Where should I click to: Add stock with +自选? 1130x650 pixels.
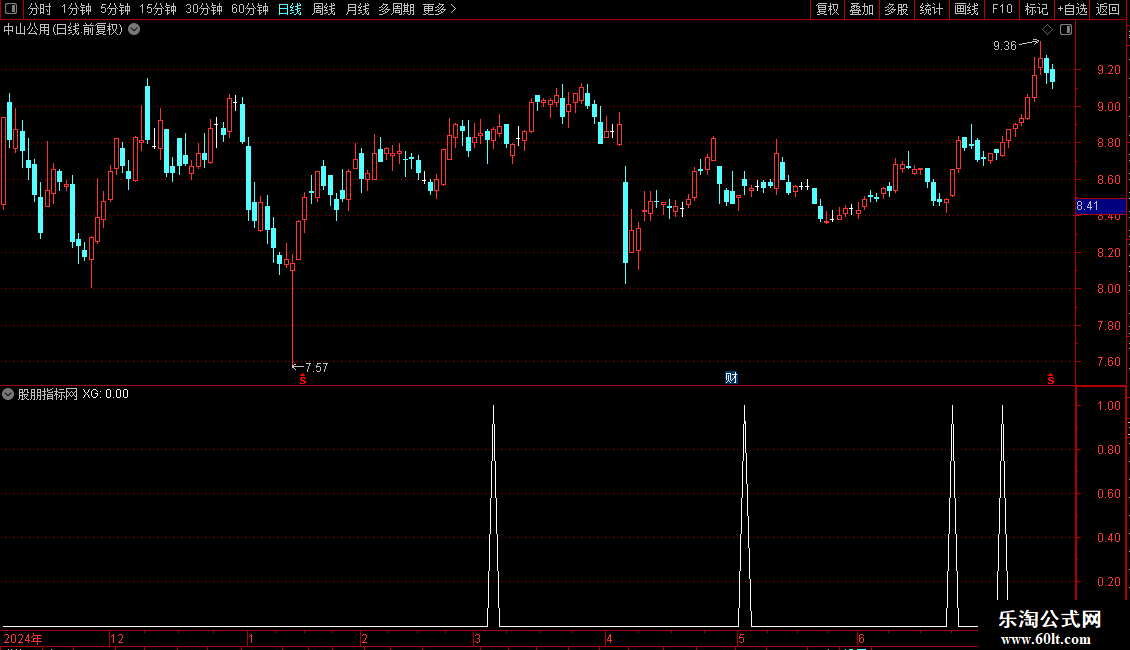(x=1072, y=9)
